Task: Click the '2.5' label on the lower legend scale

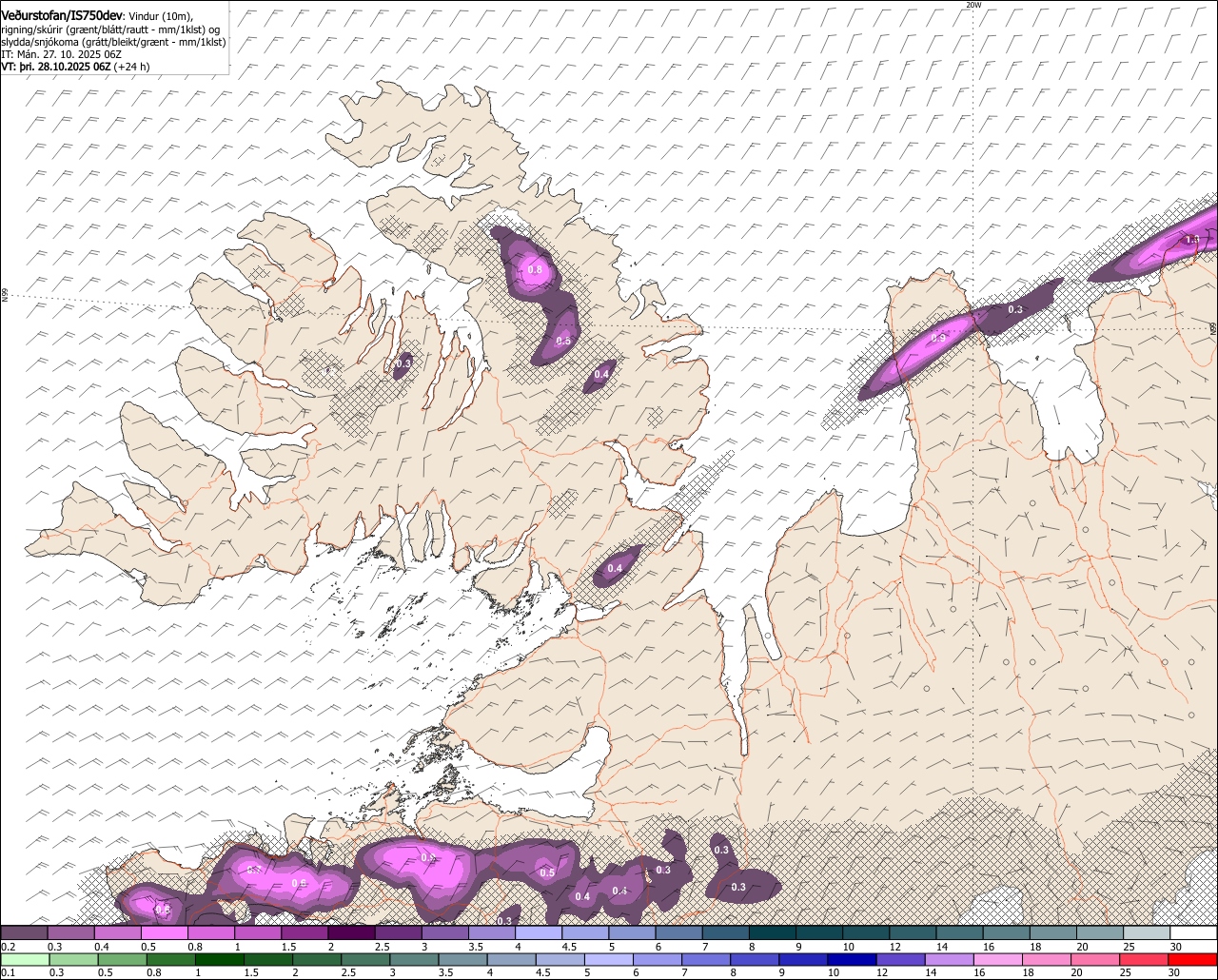Action: (x=348, y=972)
